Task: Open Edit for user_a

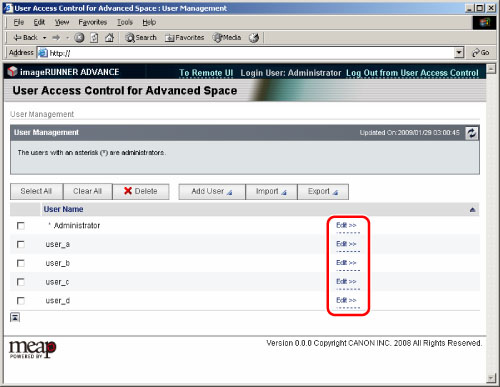Action: click(346, 244)
